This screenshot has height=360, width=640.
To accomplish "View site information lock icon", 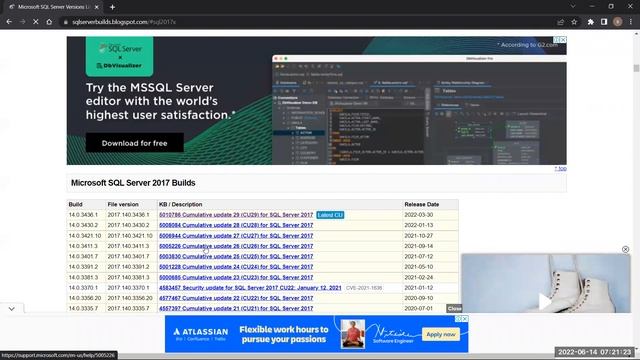I will 65,22.
